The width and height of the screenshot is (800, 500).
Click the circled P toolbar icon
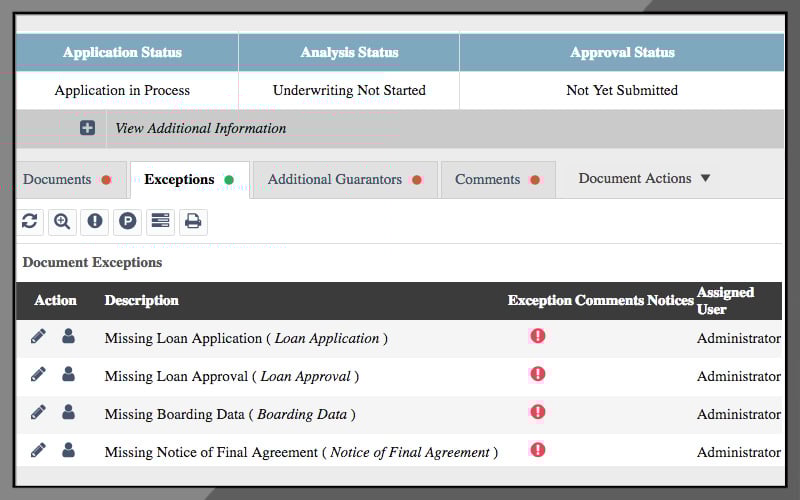[x=127, y=221]
